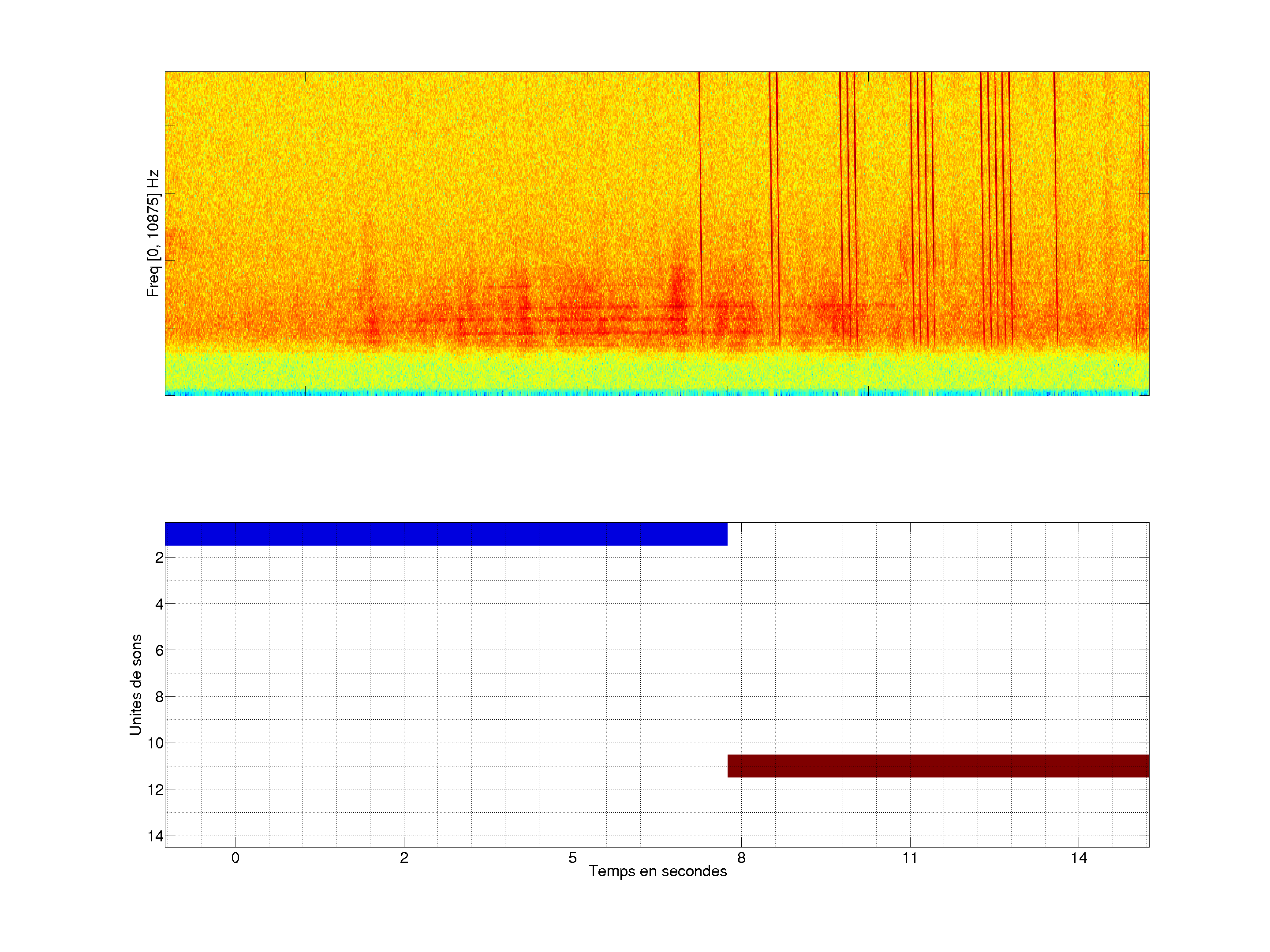Click y-axis tick label 8

pyautogui.click(x=159, y=697)
